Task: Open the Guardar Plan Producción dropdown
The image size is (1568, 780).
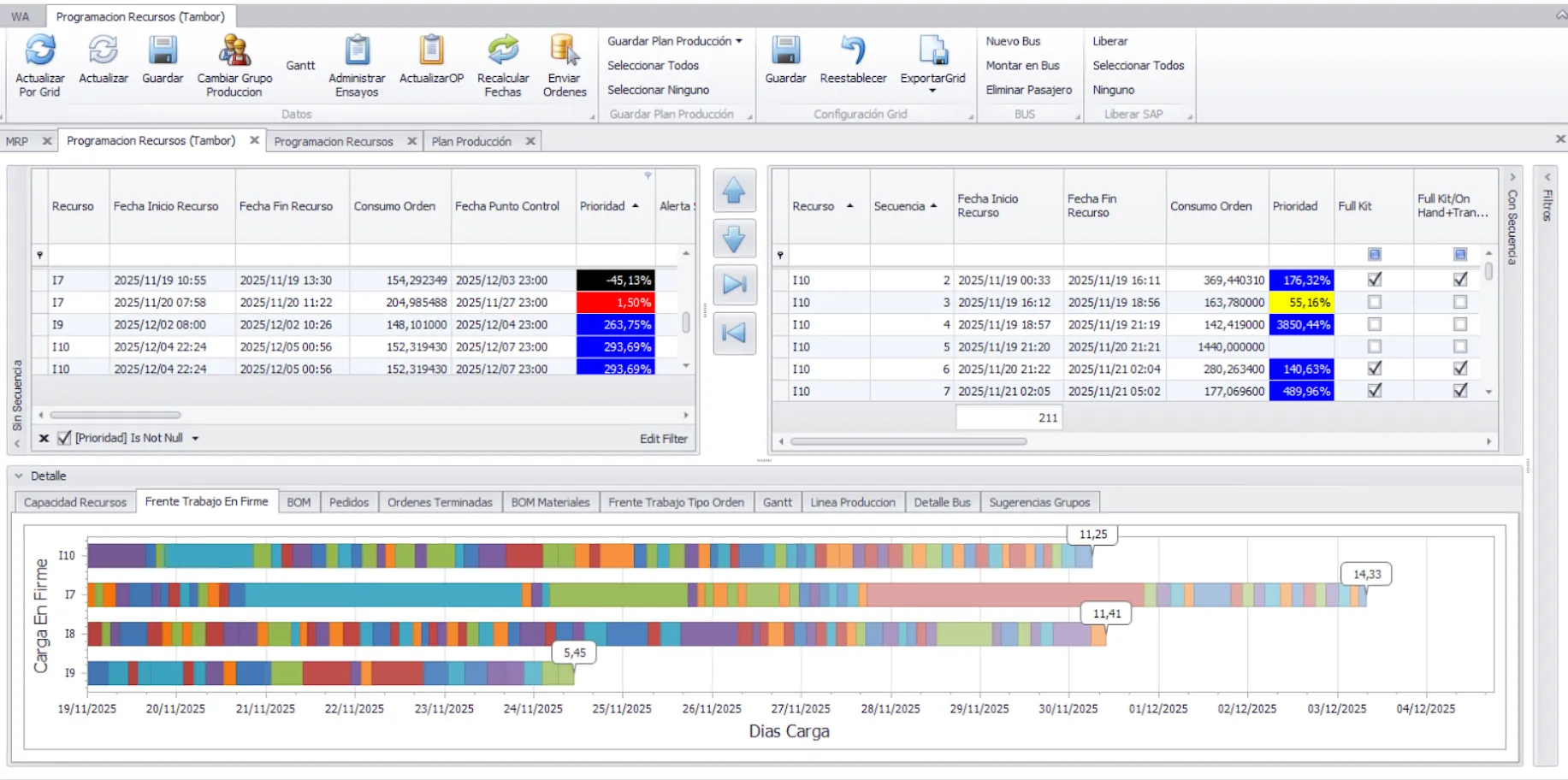Action: (739, 41)
